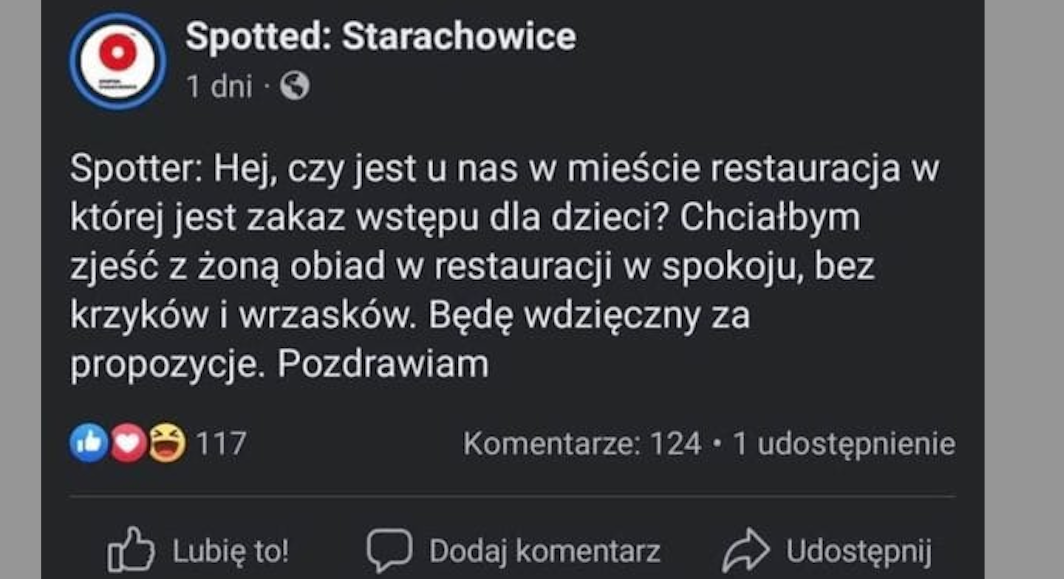
Task: Open the list of 117 reactions
Action: (220, 443)
